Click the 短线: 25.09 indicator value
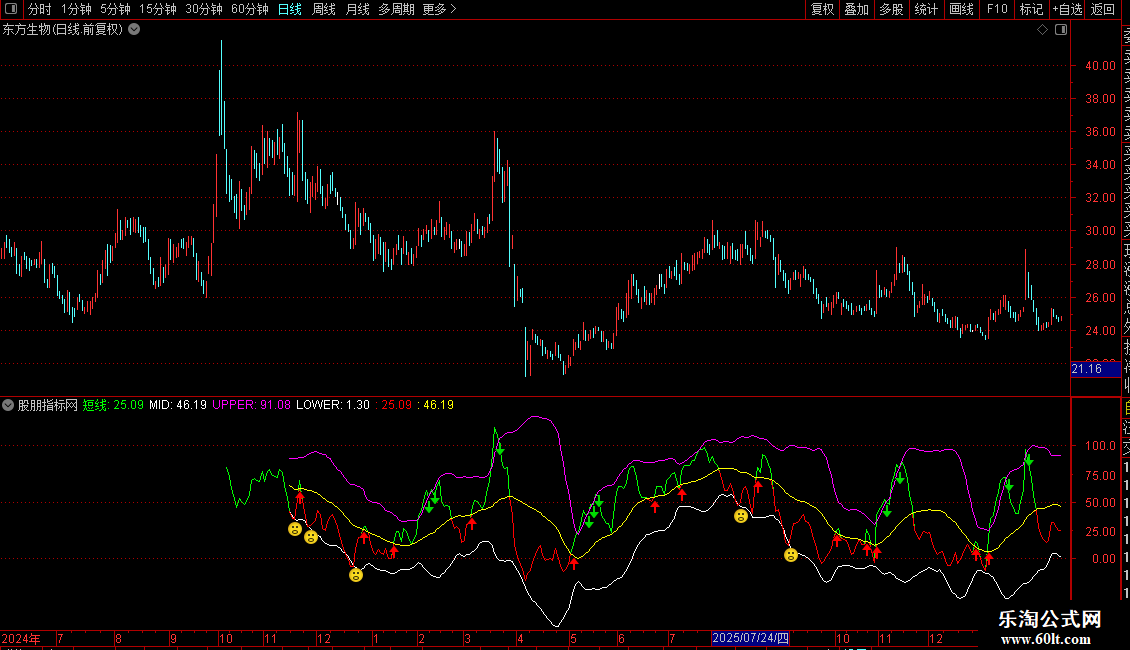Screen dimensions: 1130x650 click(113, 405)
